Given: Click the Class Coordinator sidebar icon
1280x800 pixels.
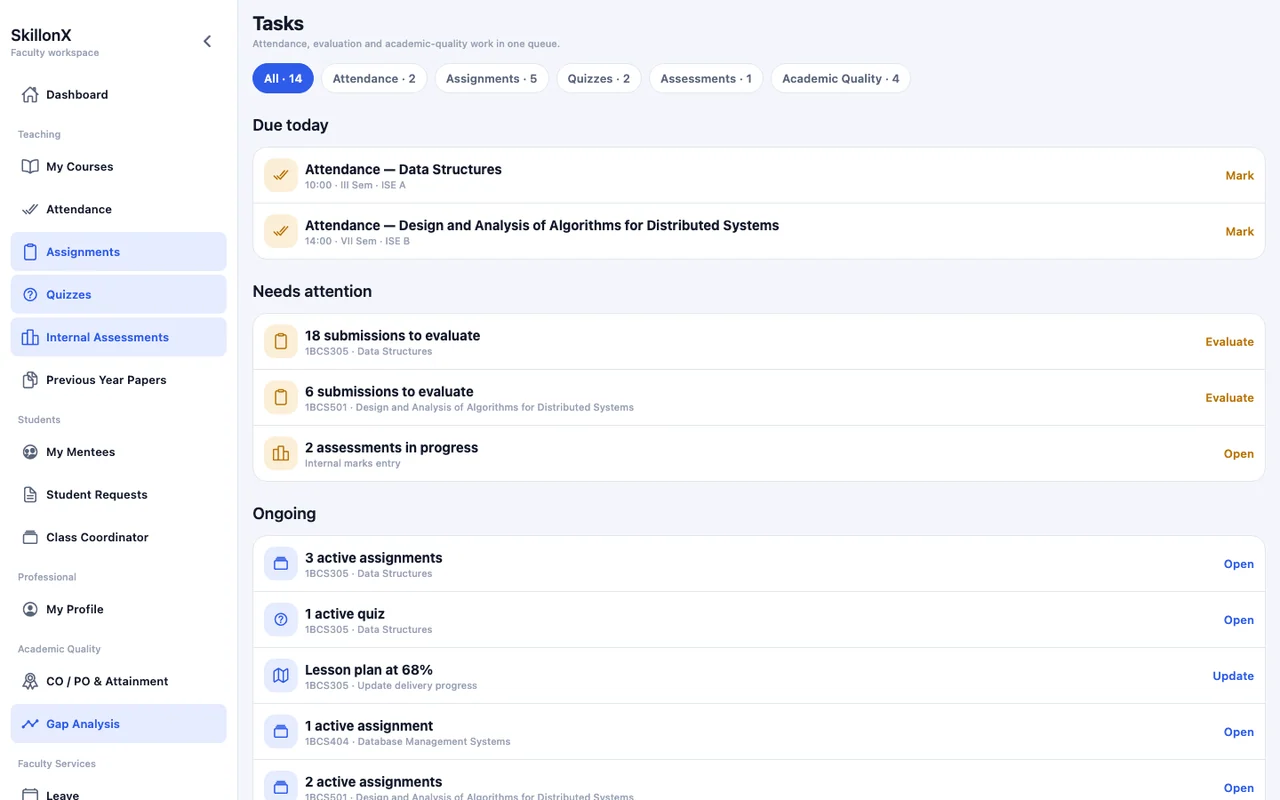Looking at the screenshot, I should (30, 537).
